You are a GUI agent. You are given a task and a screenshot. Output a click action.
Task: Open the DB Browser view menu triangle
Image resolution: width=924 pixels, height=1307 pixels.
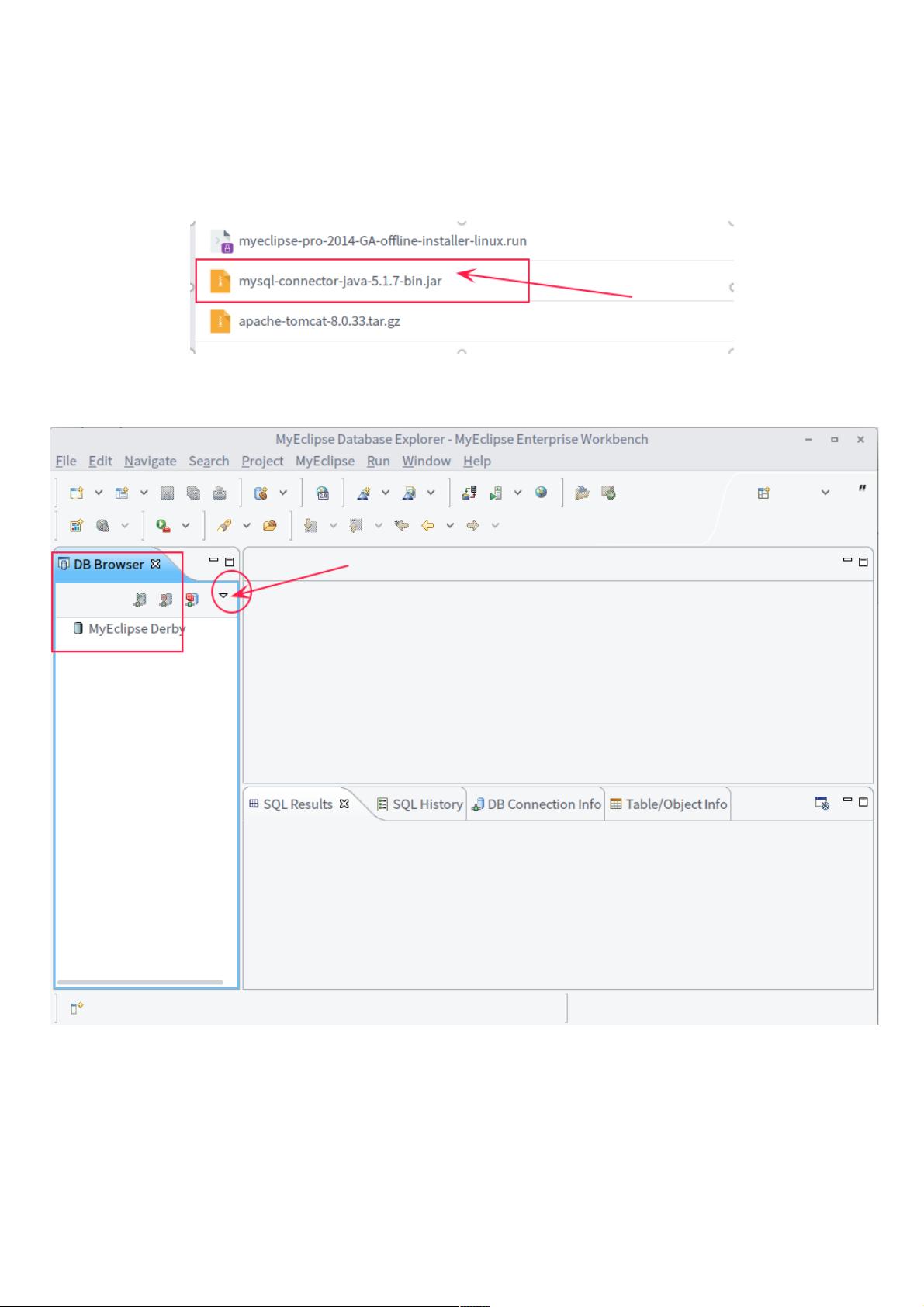click(x=223, y=596)
